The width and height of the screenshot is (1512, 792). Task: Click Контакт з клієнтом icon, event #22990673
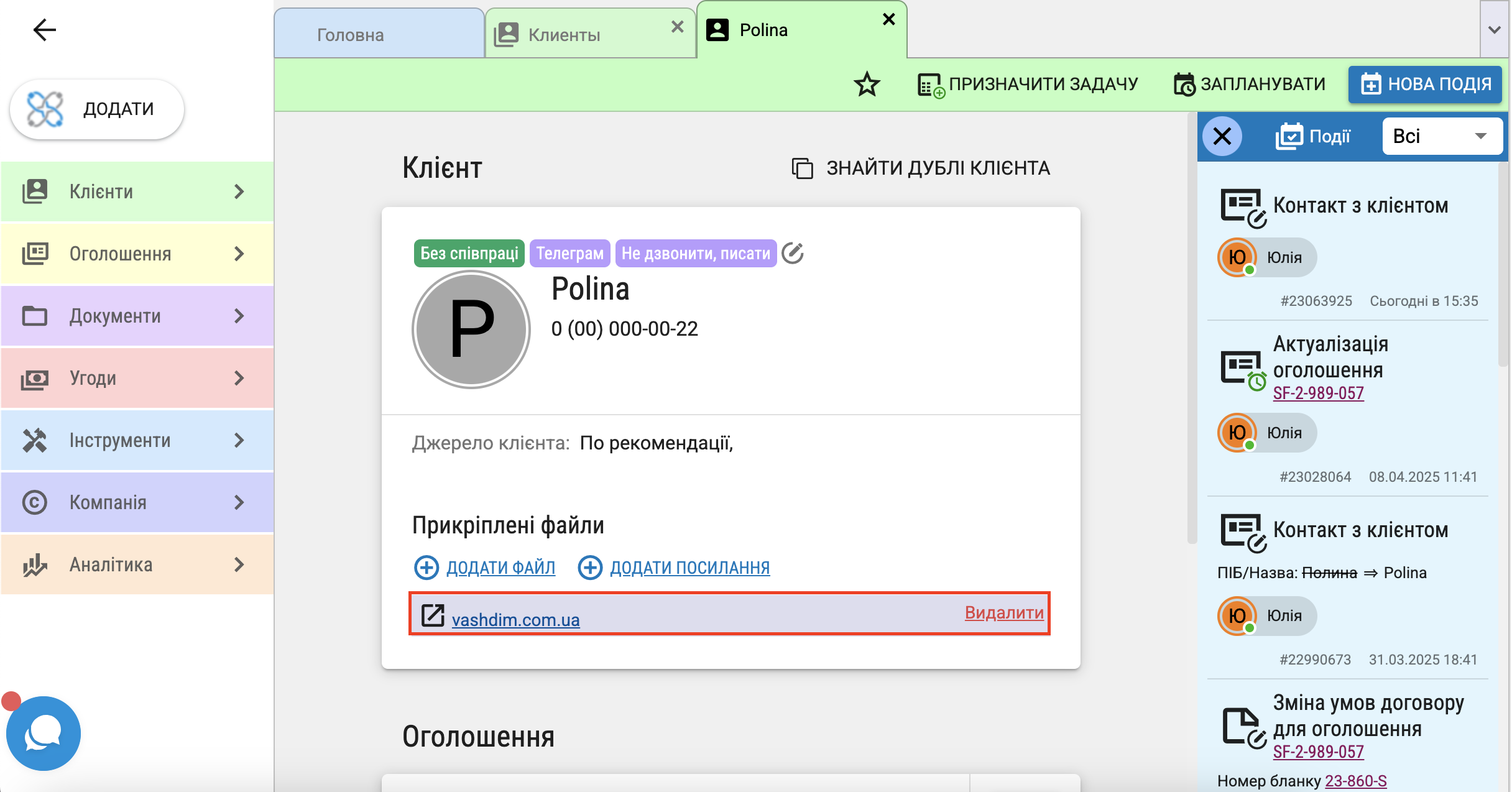point(1243,533)
